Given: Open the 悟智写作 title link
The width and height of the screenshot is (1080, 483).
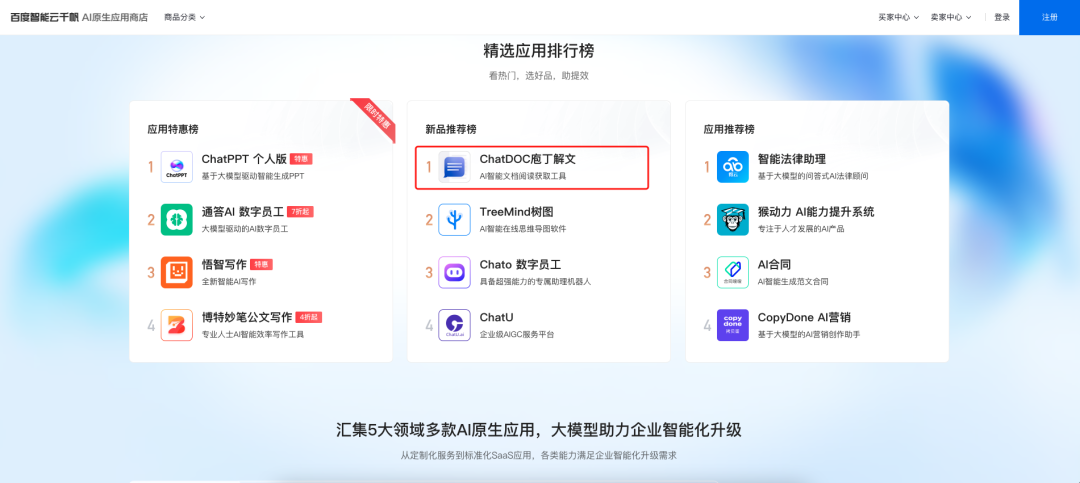Looking at the screenshot, I should (x=224, y=265).
